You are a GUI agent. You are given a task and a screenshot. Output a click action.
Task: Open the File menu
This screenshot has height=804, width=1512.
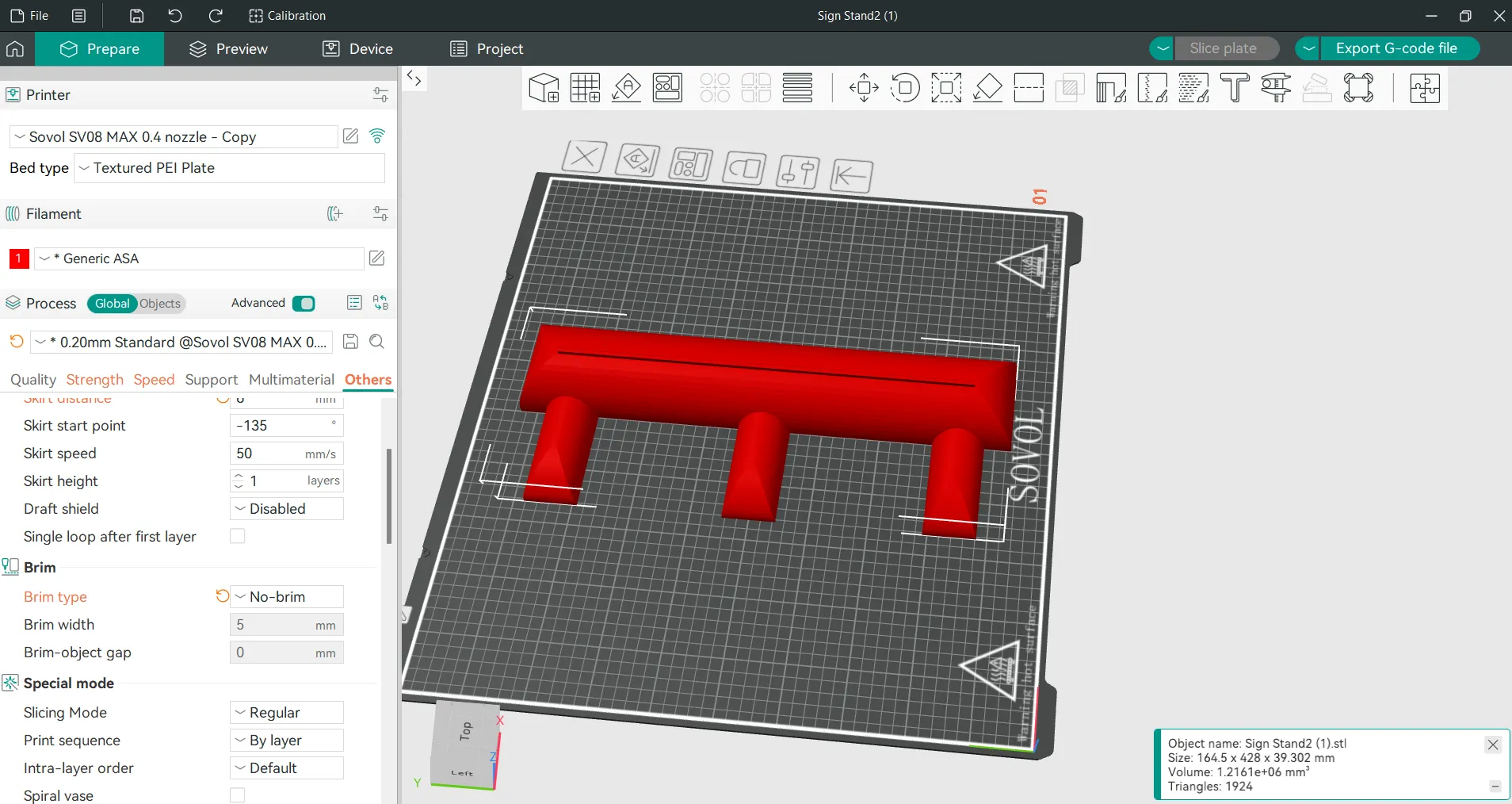coord(29,16)
